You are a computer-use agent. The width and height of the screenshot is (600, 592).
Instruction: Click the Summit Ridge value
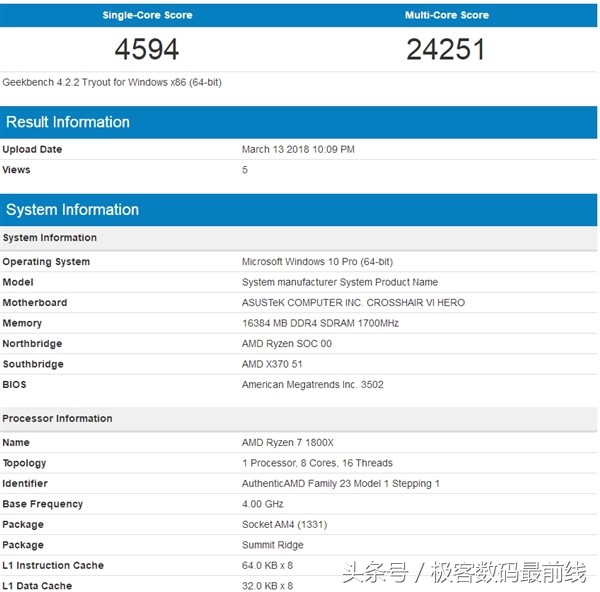pos(273,545)
